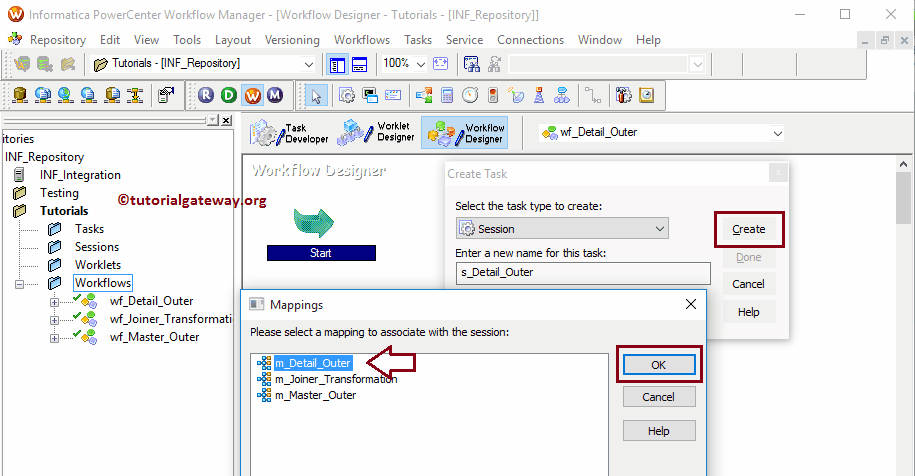This screenshot has width=915, height=476.
Task: Click the extinguisher-and-gear toolbar icon
Action: (x=624, y=95)
